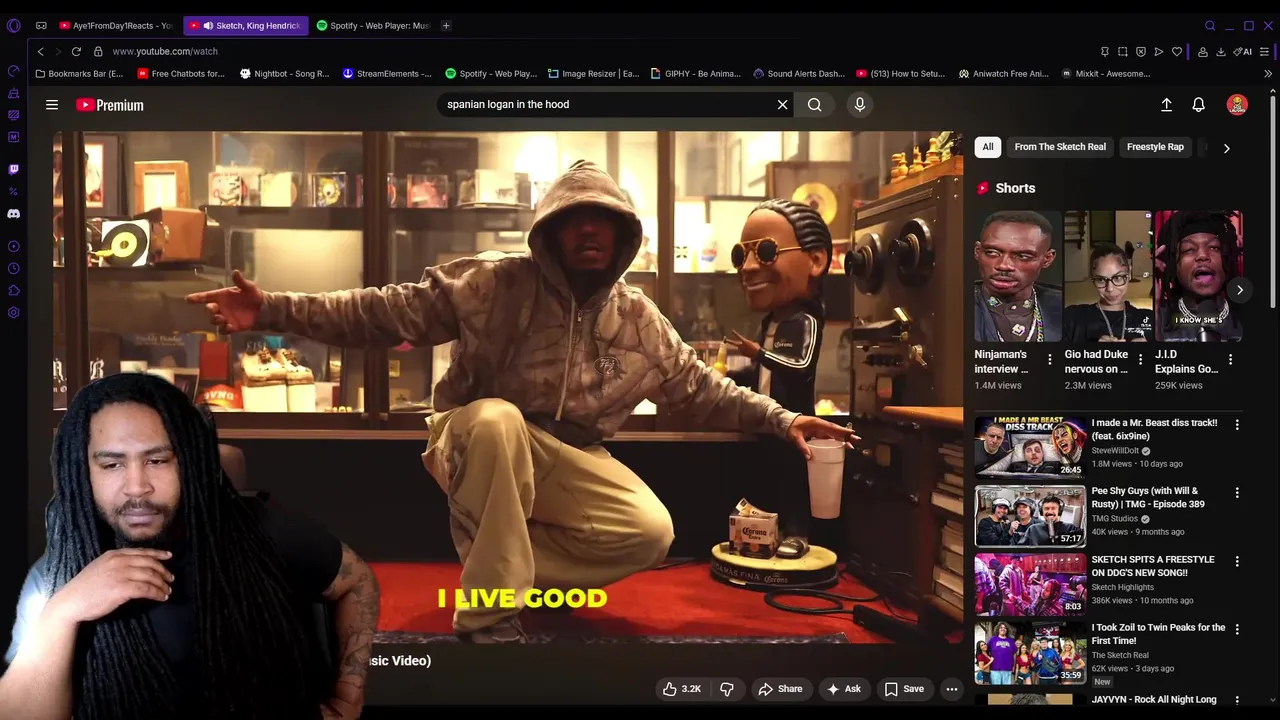
Task: Switch to Spotify Web Player tab
Action: coord(373,25)
